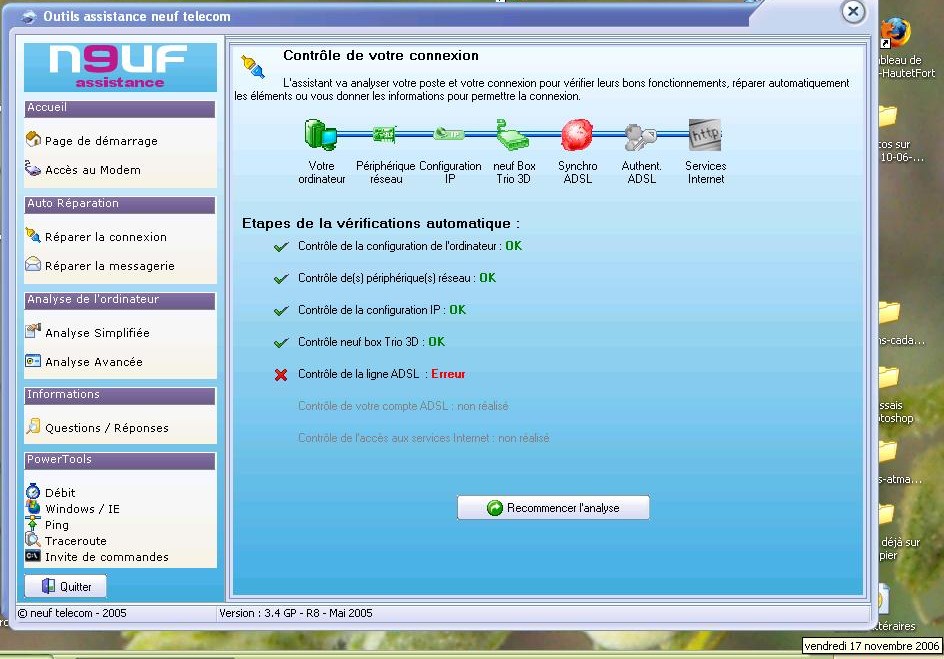Click the Accueil section header

(120, 108)
